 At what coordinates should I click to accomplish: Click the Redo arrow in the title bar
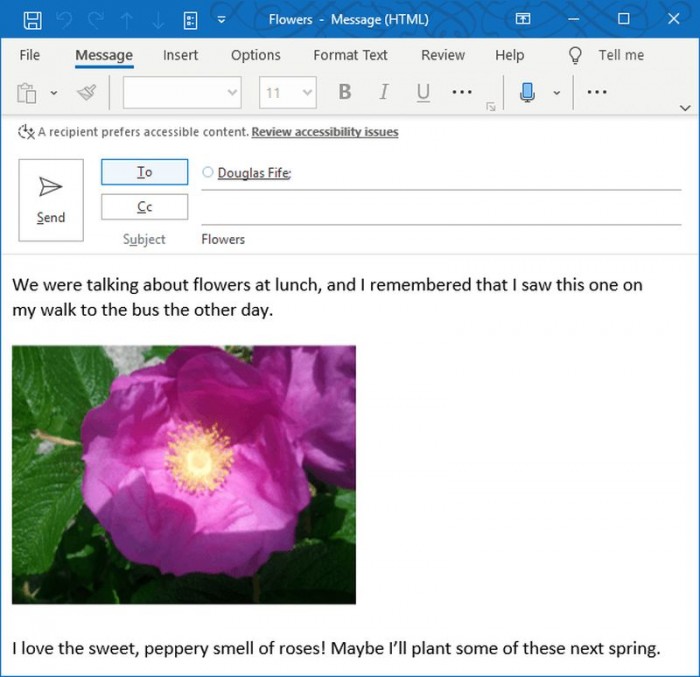tap(96, 20)
